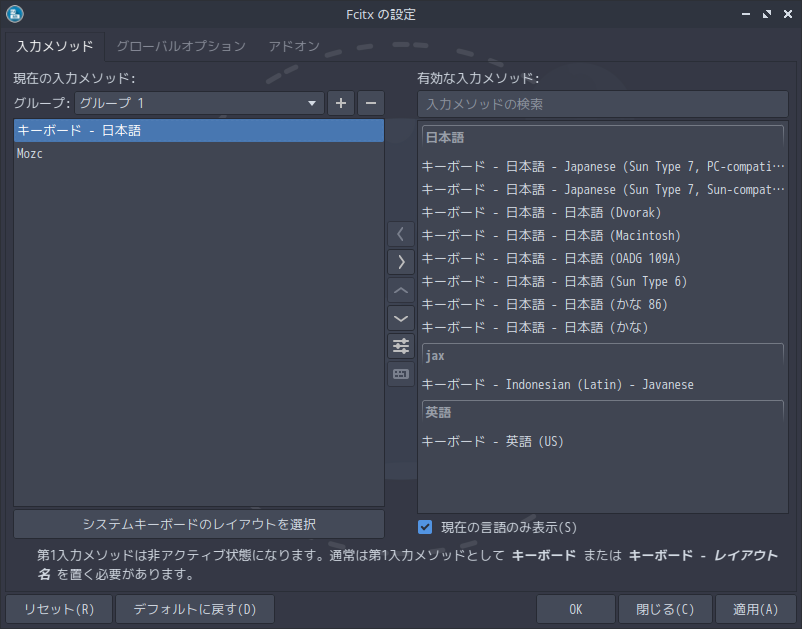Click システムキーボードのレイアウトを選択 button
The width and height of the screenshot is (802, 629).
point(199,524)
